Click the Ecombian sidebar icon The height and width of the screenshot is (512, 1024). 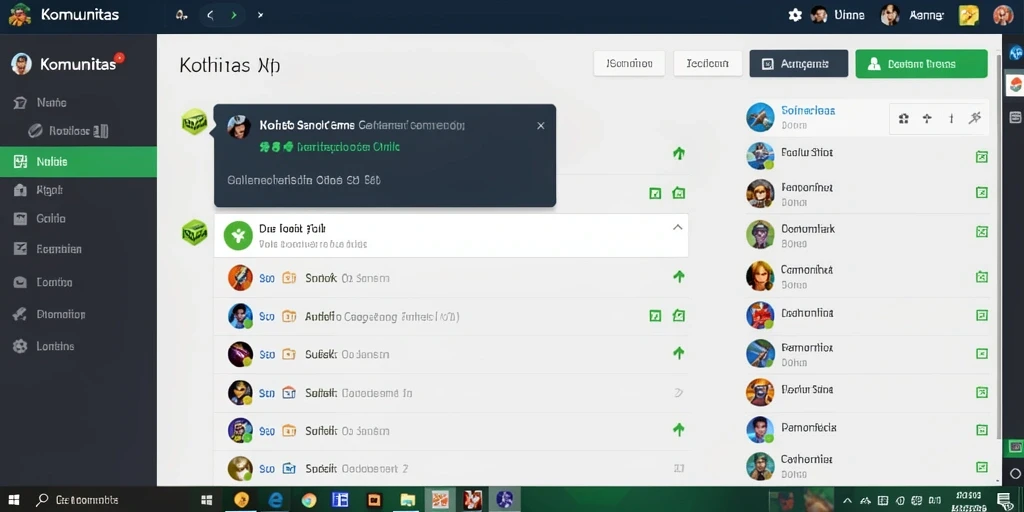tap(20, 248)
